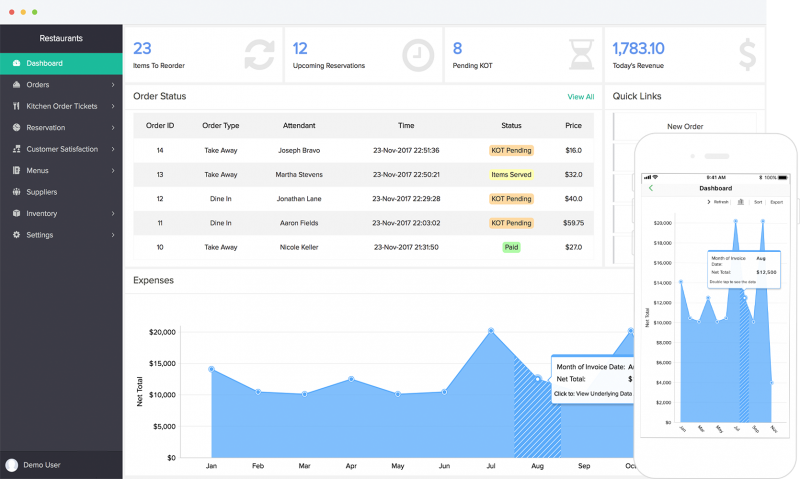Screen dimensions: 800x479
Task: Open the Dashboard sidebar item
Action: [x=44, y=63]
